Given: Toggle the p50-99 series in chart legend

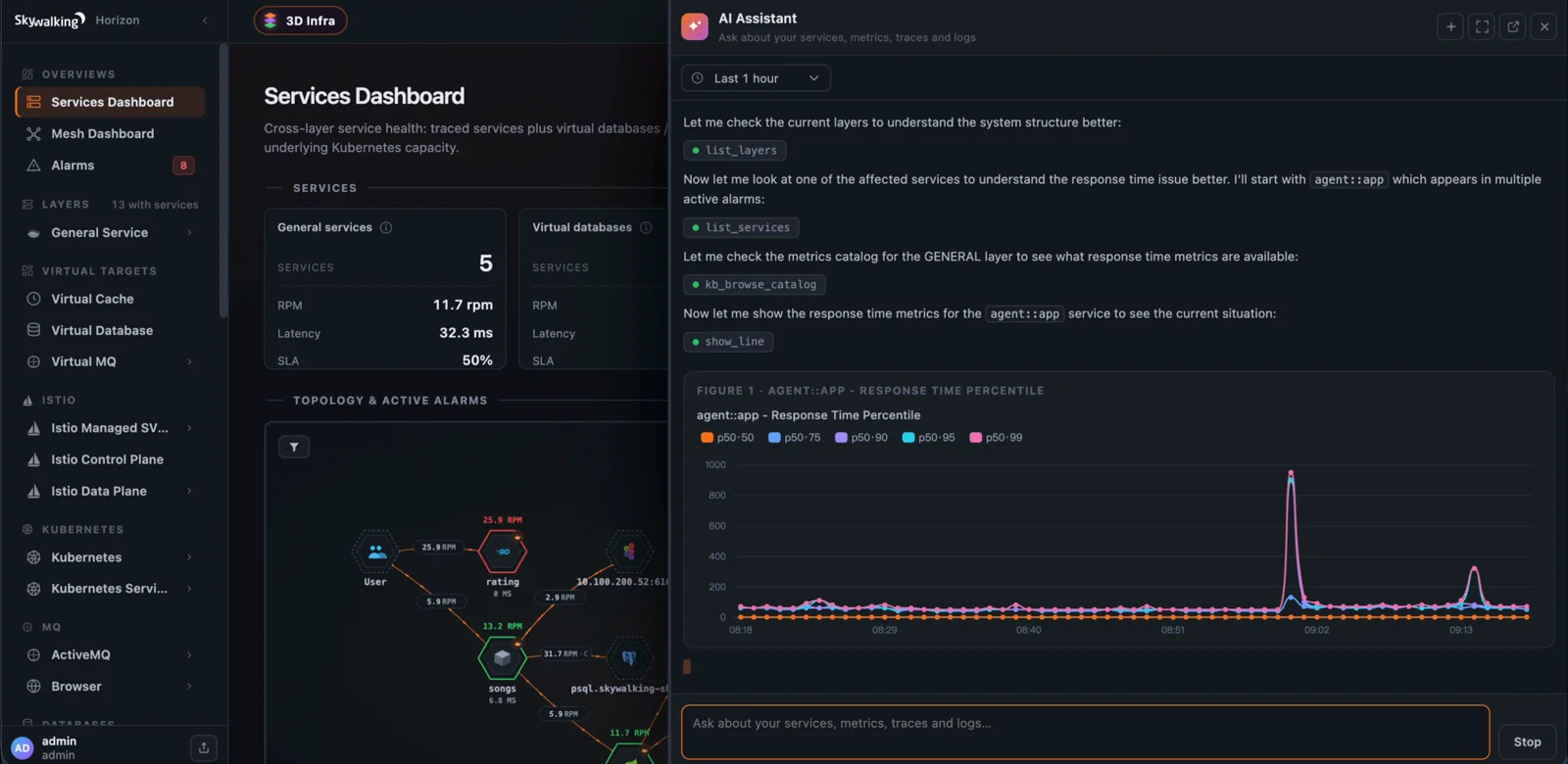Looking at the screenshot, I should pos(996,438).
